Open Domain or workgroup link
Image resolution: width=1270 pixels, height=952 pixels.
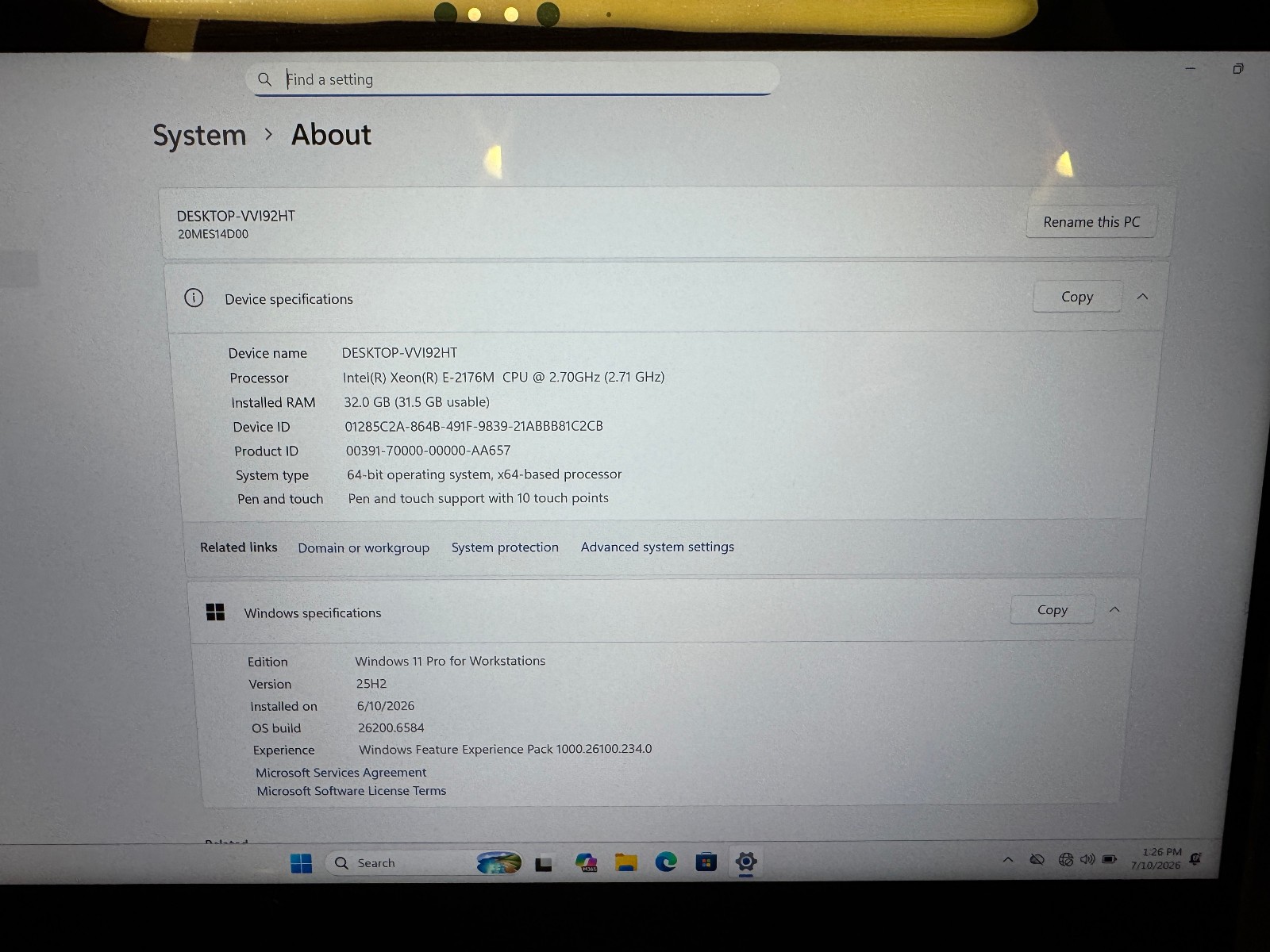(364, 548)
